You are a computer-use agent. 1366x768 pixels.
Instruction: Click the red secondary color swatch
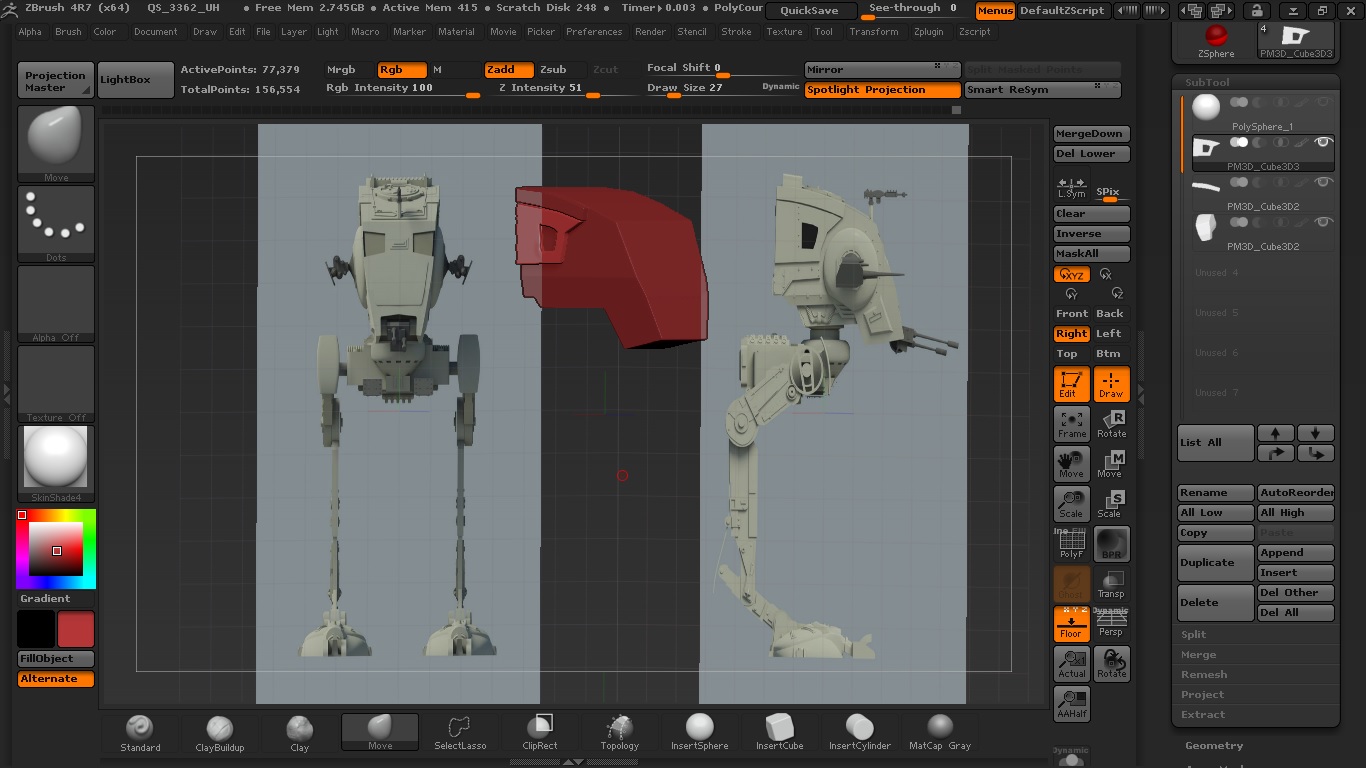(x=76, y=629)
